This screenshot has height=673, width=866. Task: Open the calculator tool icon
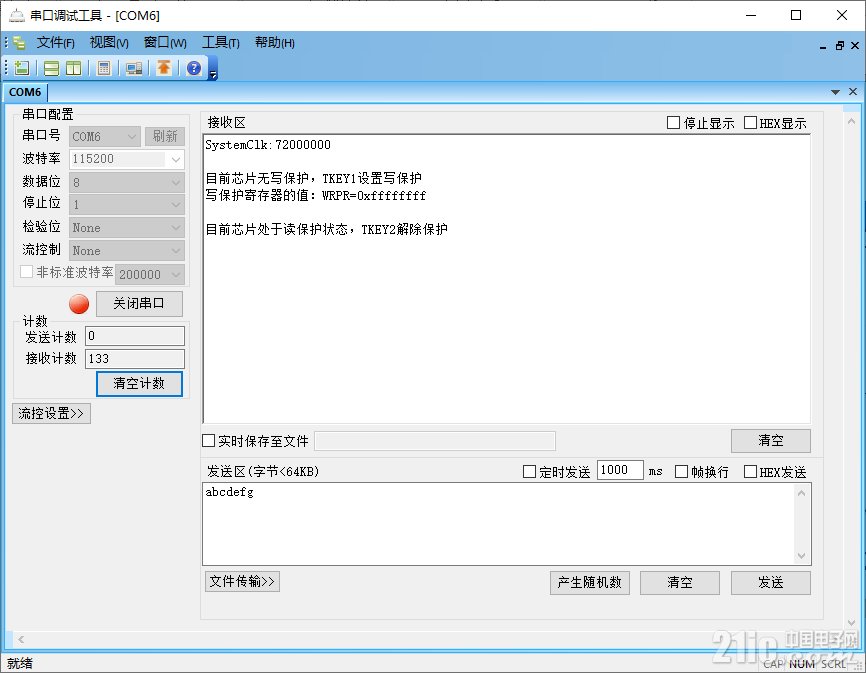click(104, 68)
